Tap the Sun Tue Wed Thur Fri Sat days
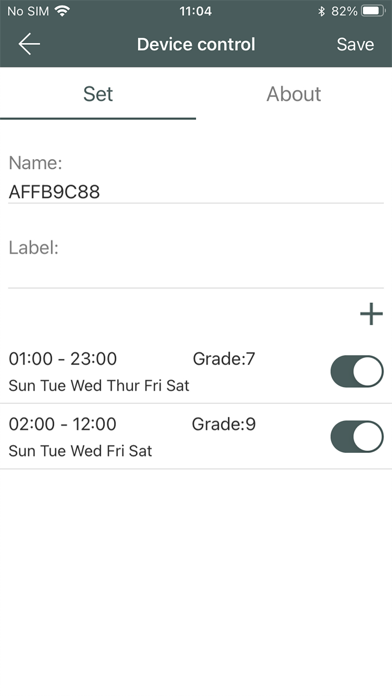This screenshot has width=392, height=696. click(x=99, y=385)
